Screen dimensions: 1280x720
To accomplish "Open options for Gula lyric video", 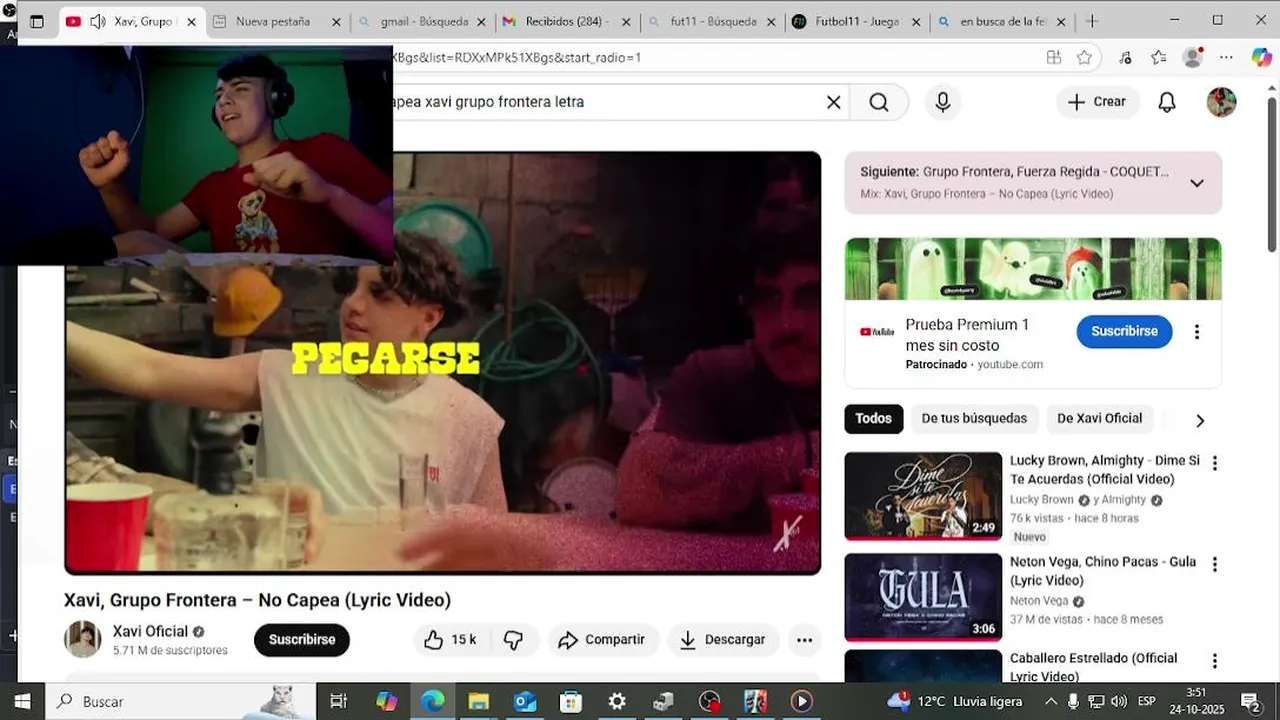I will pos(1215,564).
